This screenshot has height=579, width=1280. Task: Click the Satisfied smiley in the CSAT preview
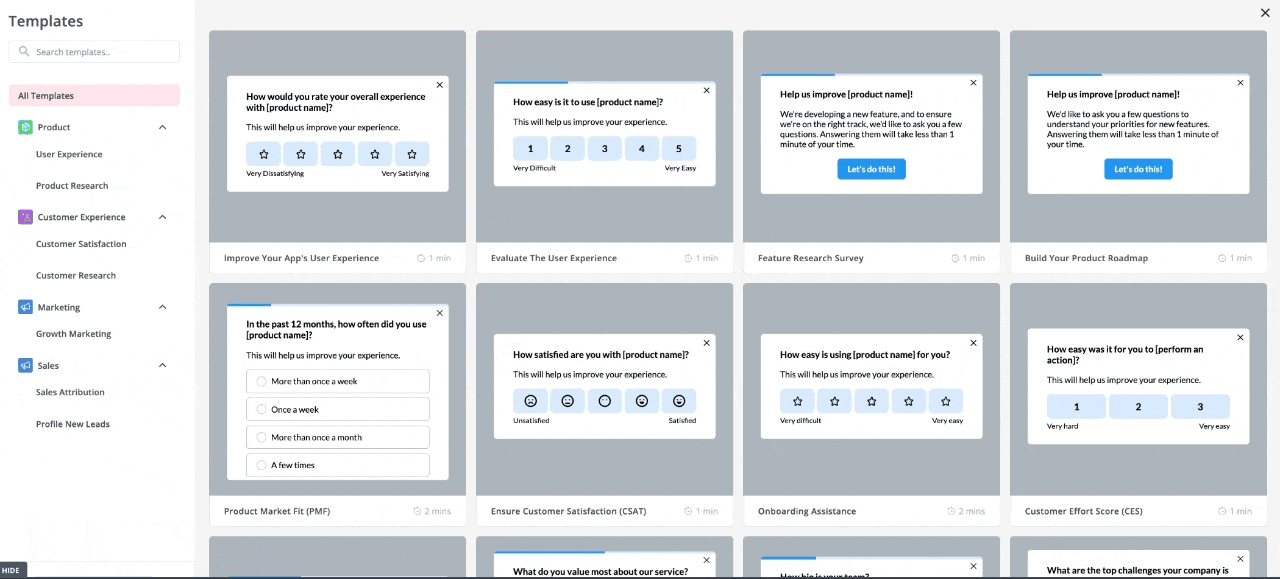point(679,400)
